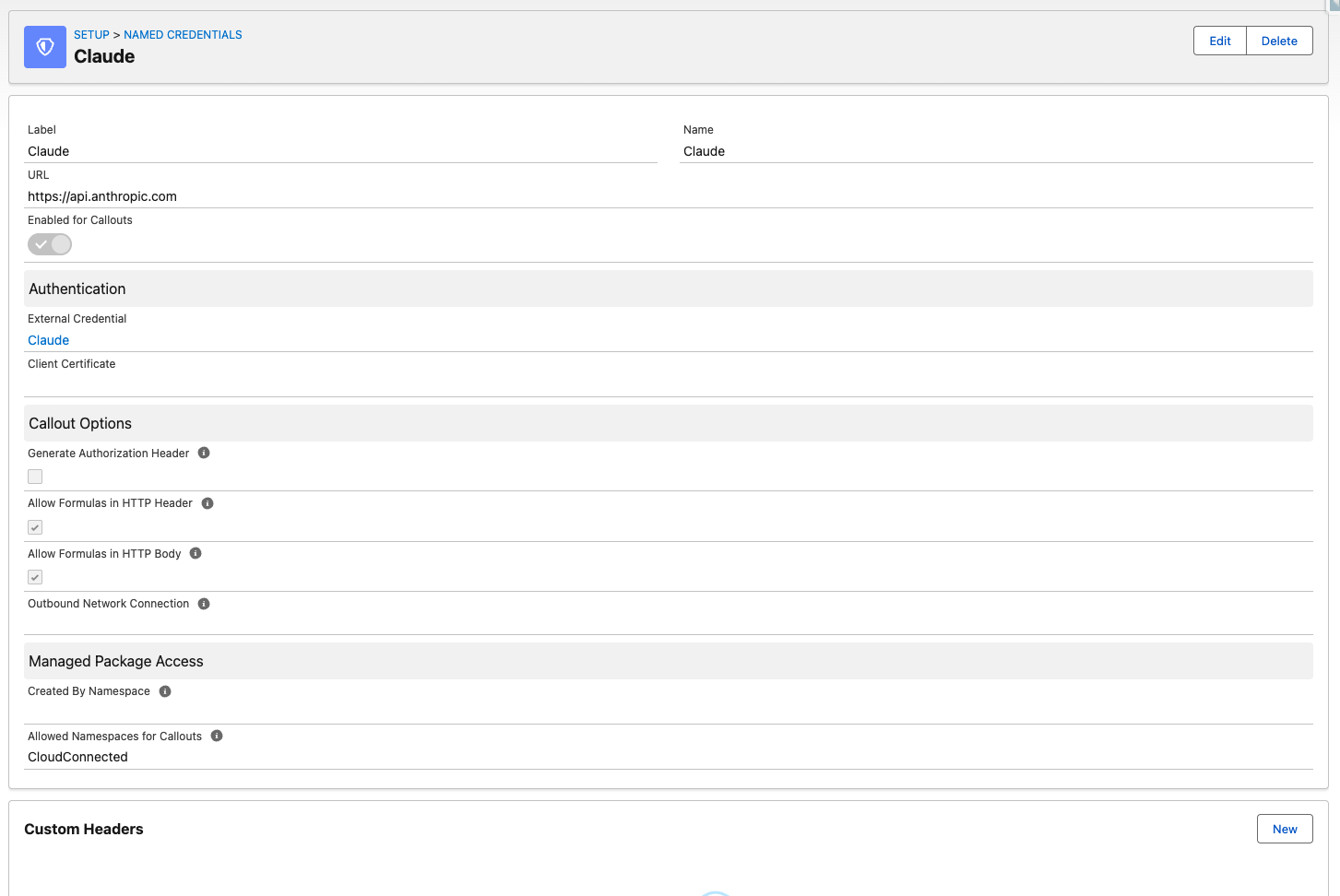Show info for Created By Namespace
The width and height of the screenshot is (1340, 896).
pyautogui.click(x=165, y=691)
